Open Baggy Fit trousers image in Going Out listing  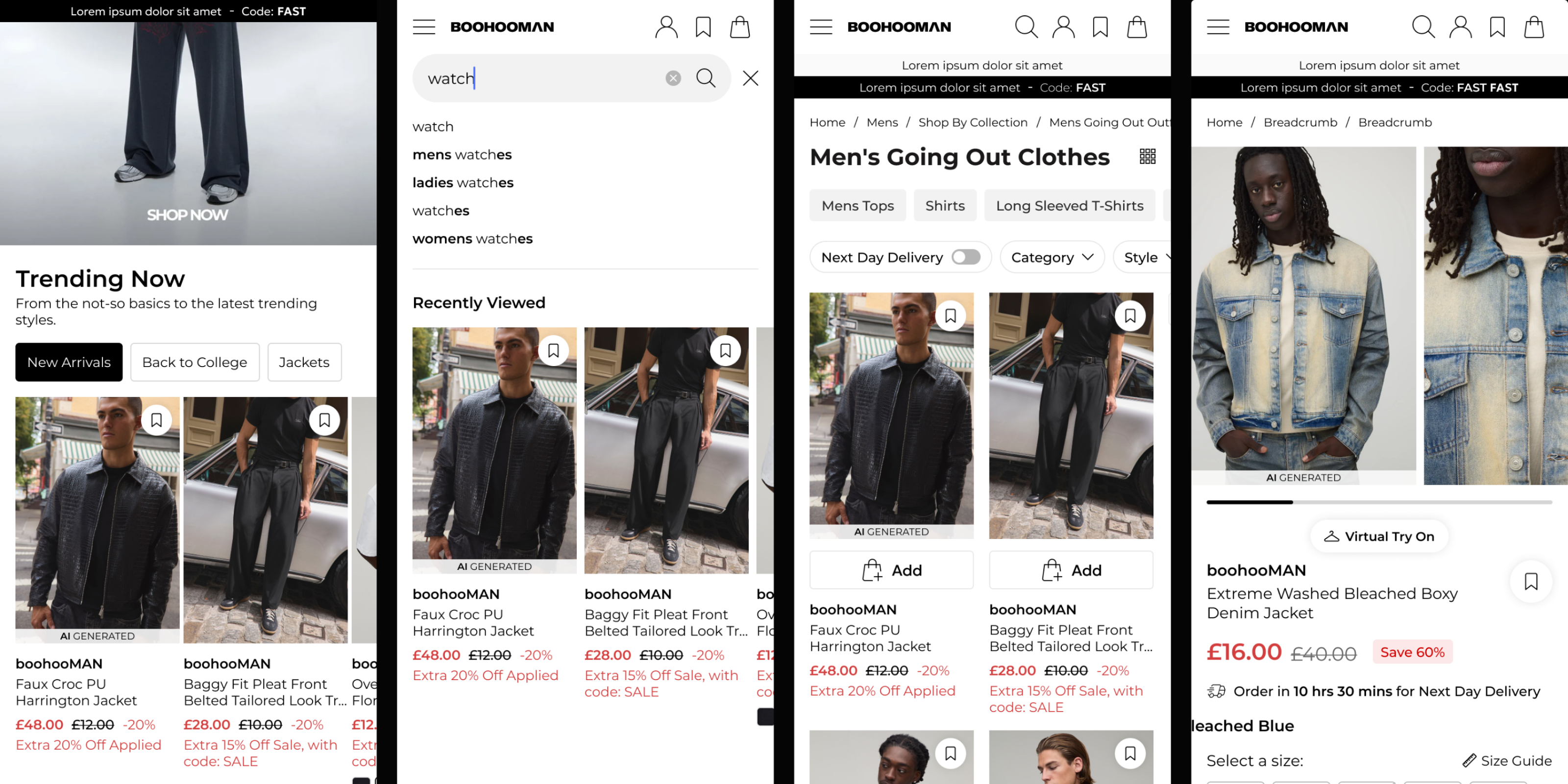click(1071, 416)
